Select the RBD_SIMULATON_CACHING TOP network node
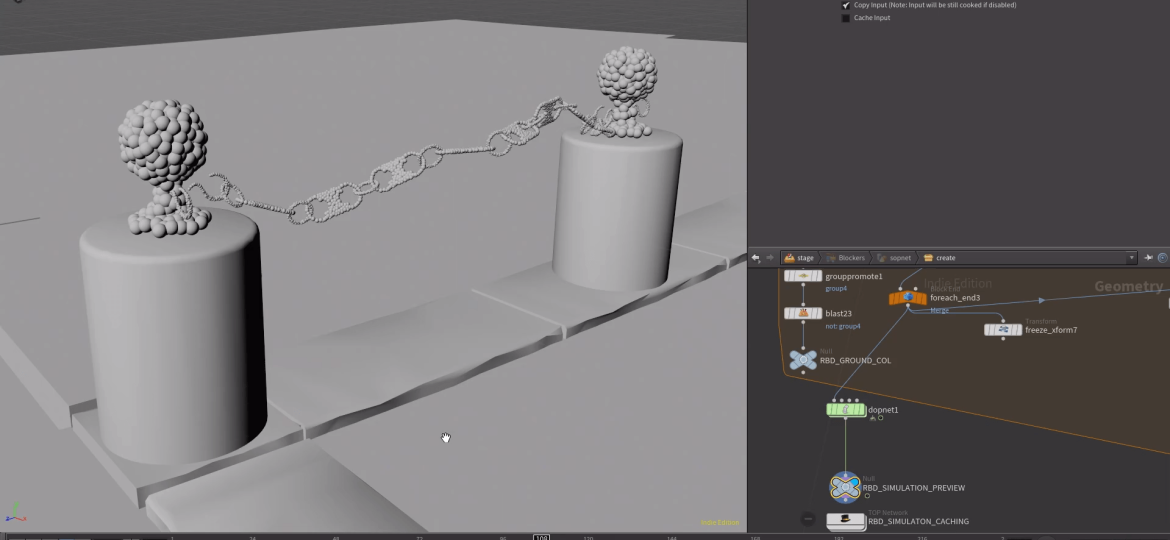This screenshot has width=1170, height=540. [846, 520]
